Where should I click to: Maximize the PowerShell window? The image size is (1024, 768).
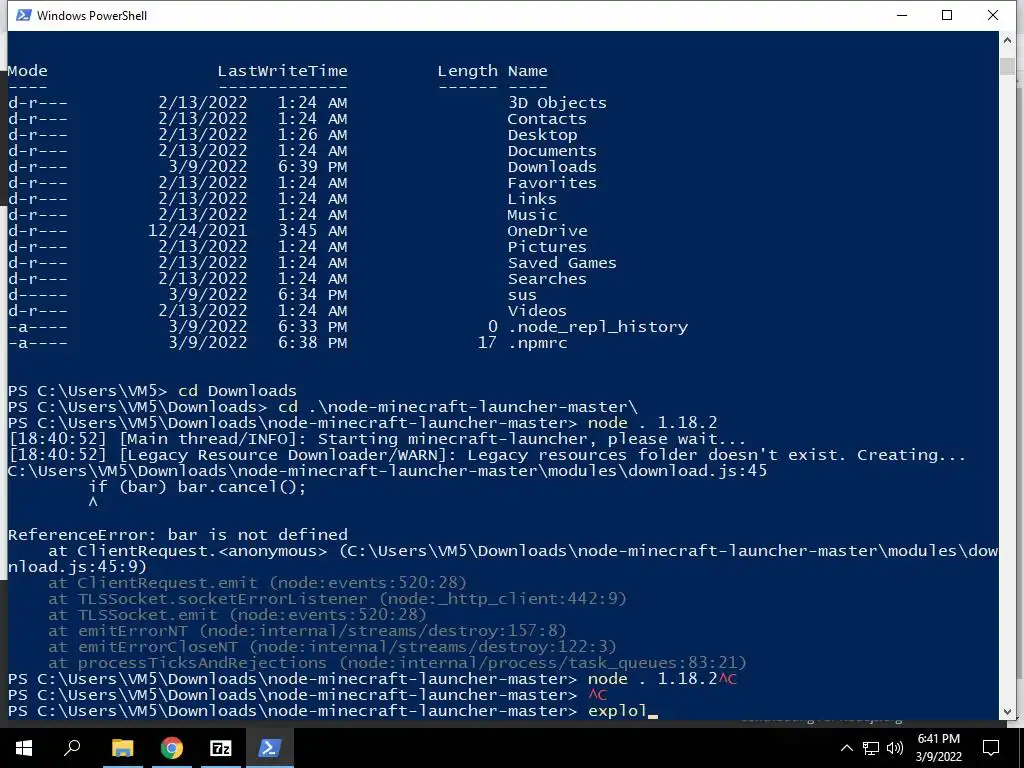pos(947,15)
